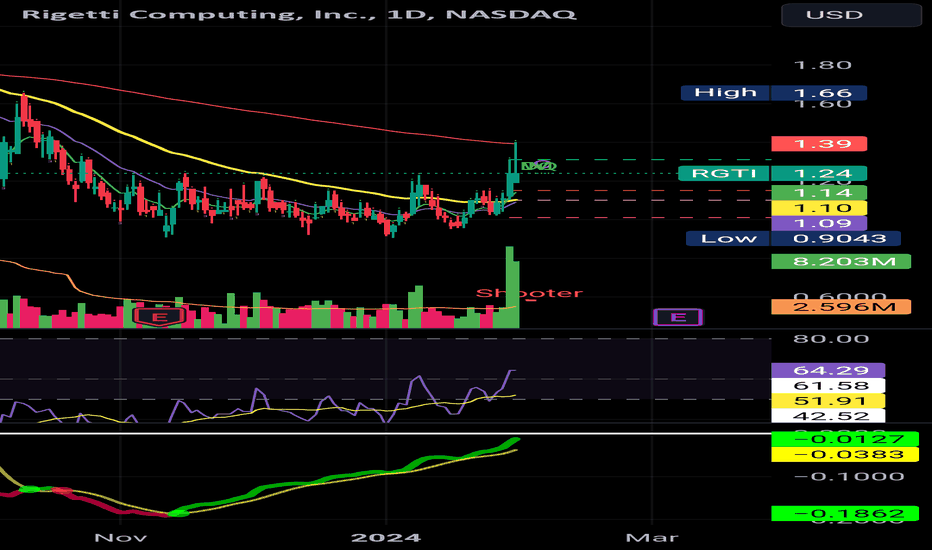Image resolution: width=932 pixels, height=550 pixels.
Task: Click the tallest green volume bar
Action: pos(509,287)
